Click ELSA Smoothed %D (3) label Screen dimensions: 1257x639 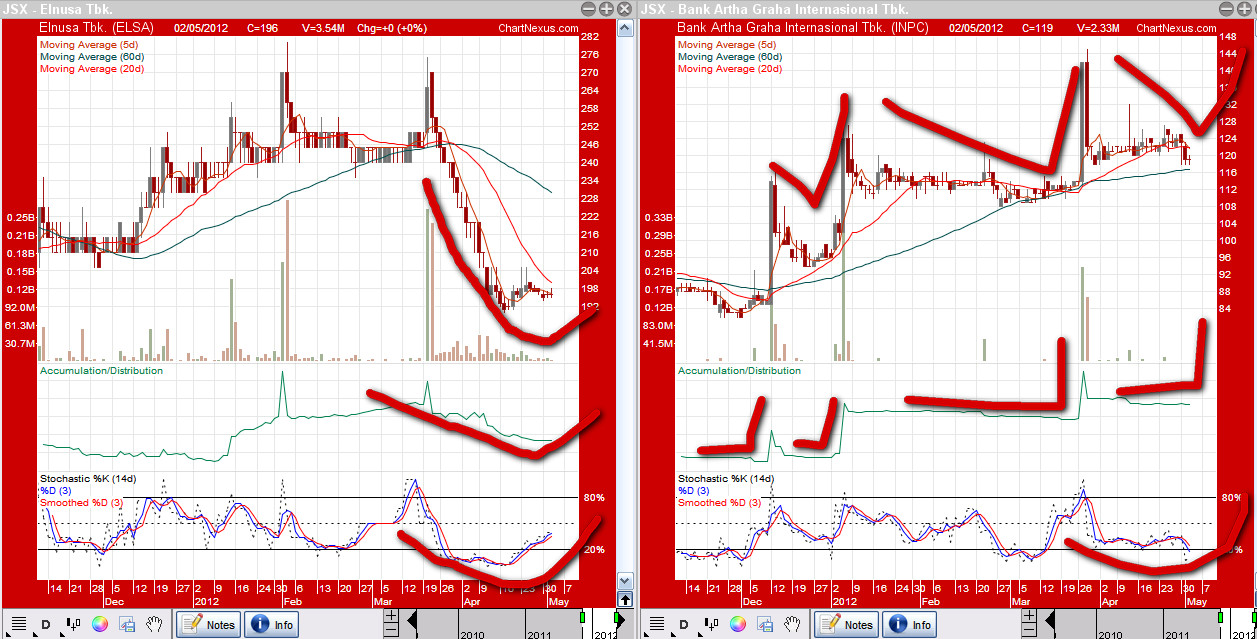(82, 502)
